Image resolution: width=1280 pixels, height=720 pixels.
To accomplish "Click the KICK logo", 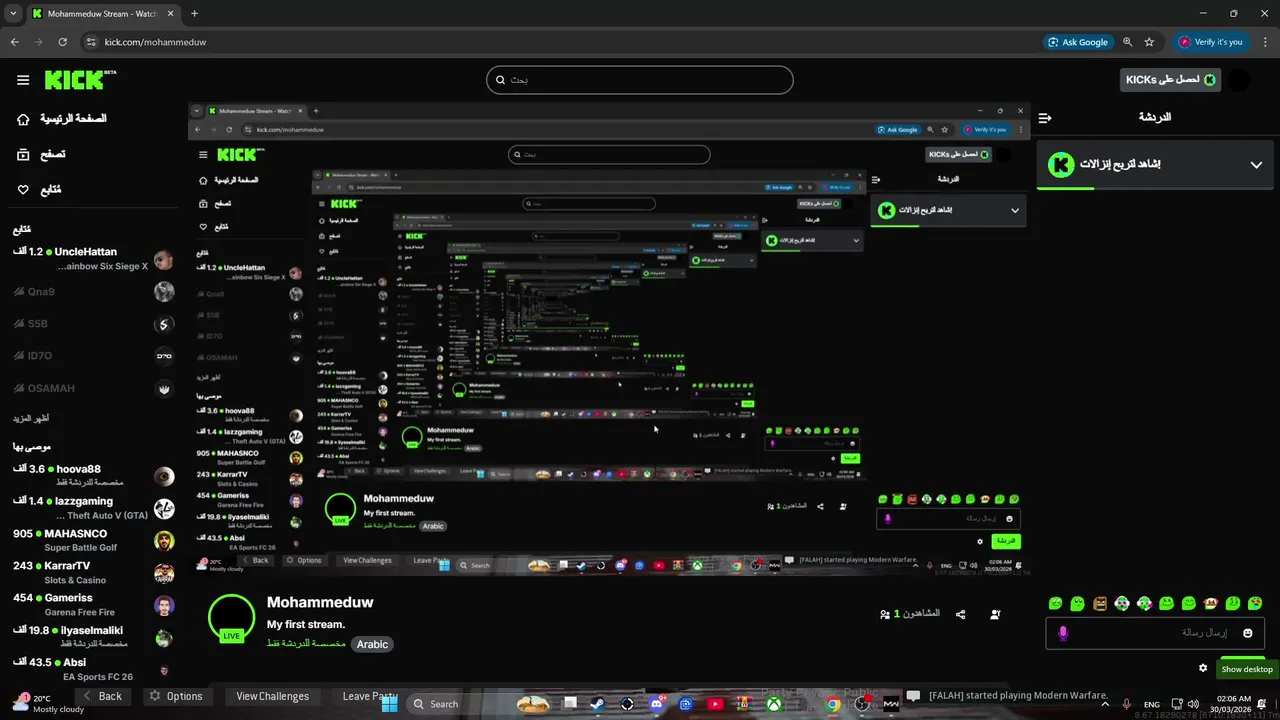I will click(80, 80).
